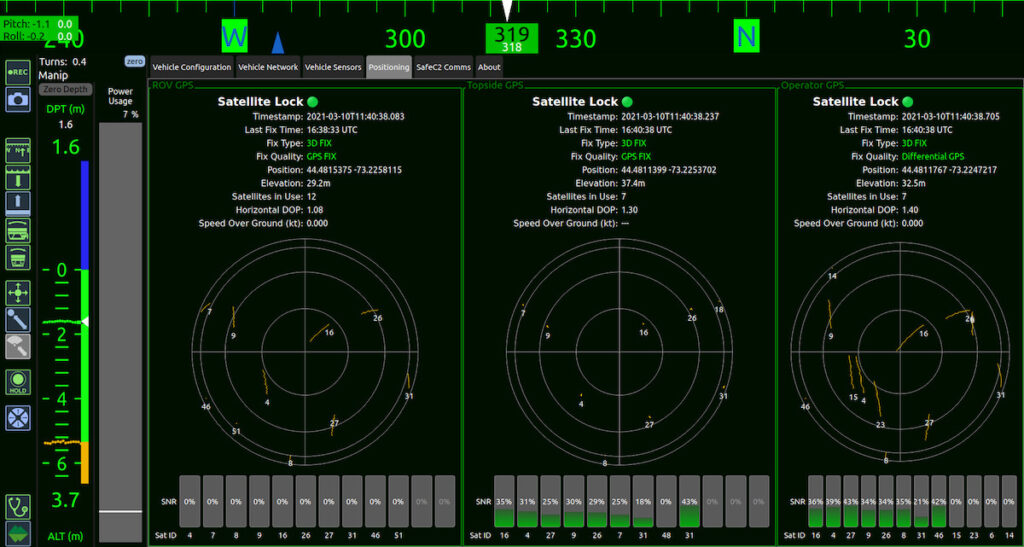1024x547 pixels.
Task: Click the 300 heading number on compass
Action: coord(405,39)
